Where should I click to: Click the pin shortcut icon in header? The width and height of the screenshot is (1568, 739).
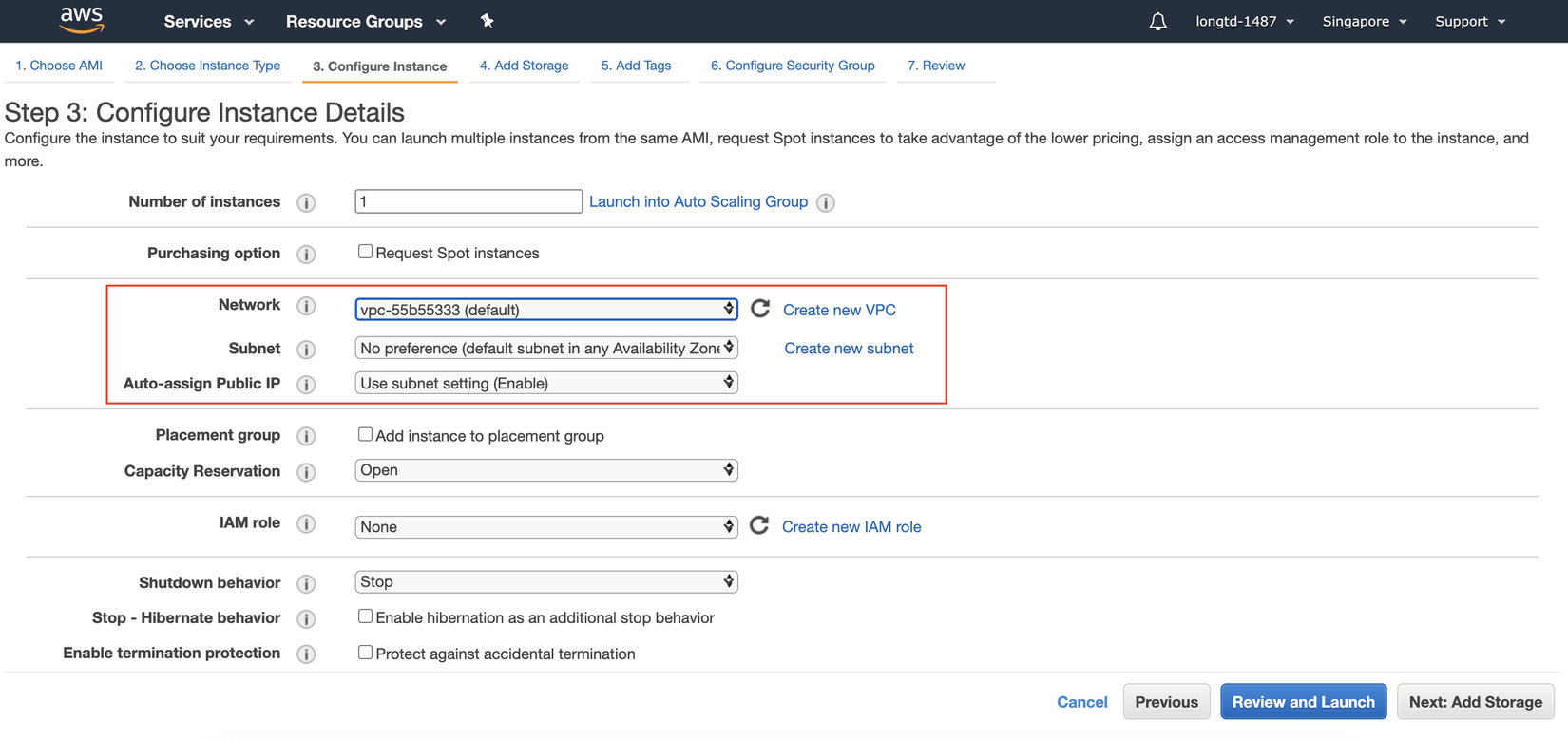[488, 21]
